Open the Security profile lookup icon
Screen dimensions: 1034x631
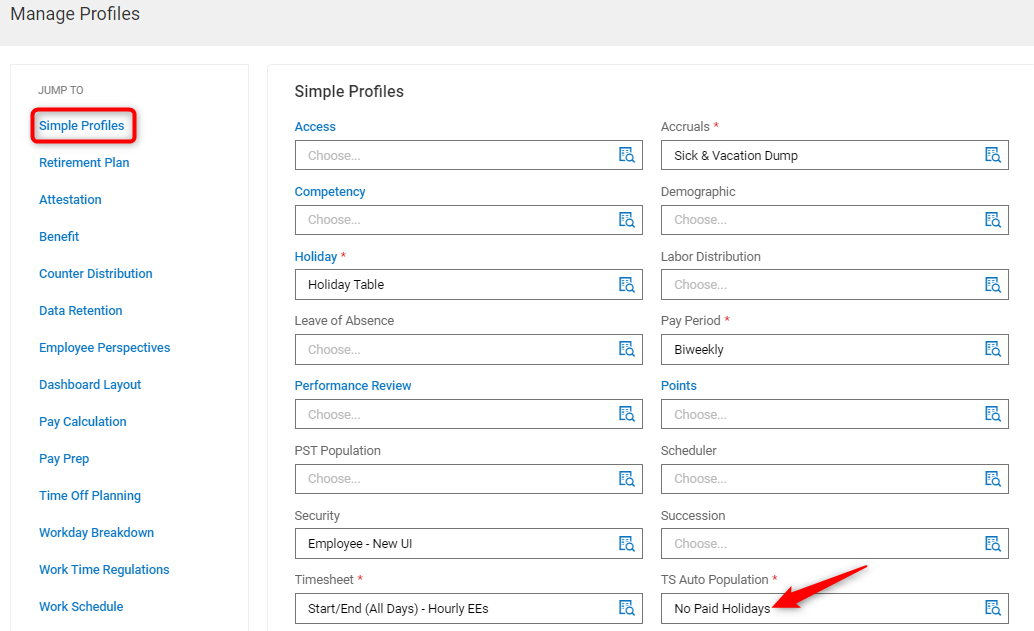click(626, 543)
